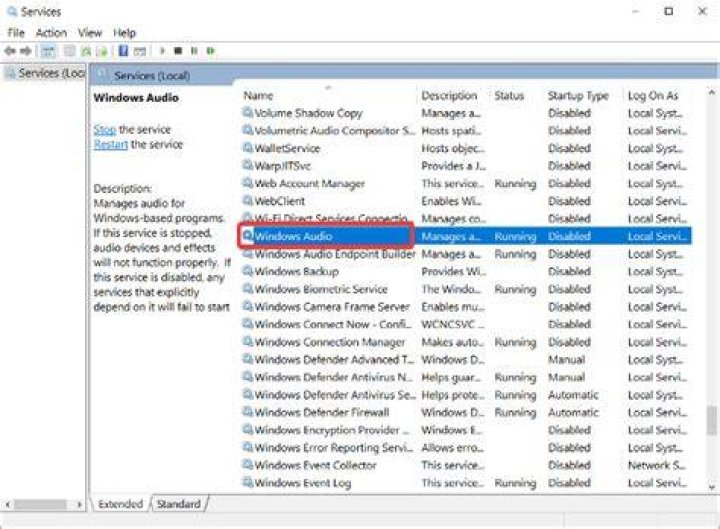The height and width of the screenshot is (529, 720).
Task: Select the Windows Audio service row
Action: [466, 236]
